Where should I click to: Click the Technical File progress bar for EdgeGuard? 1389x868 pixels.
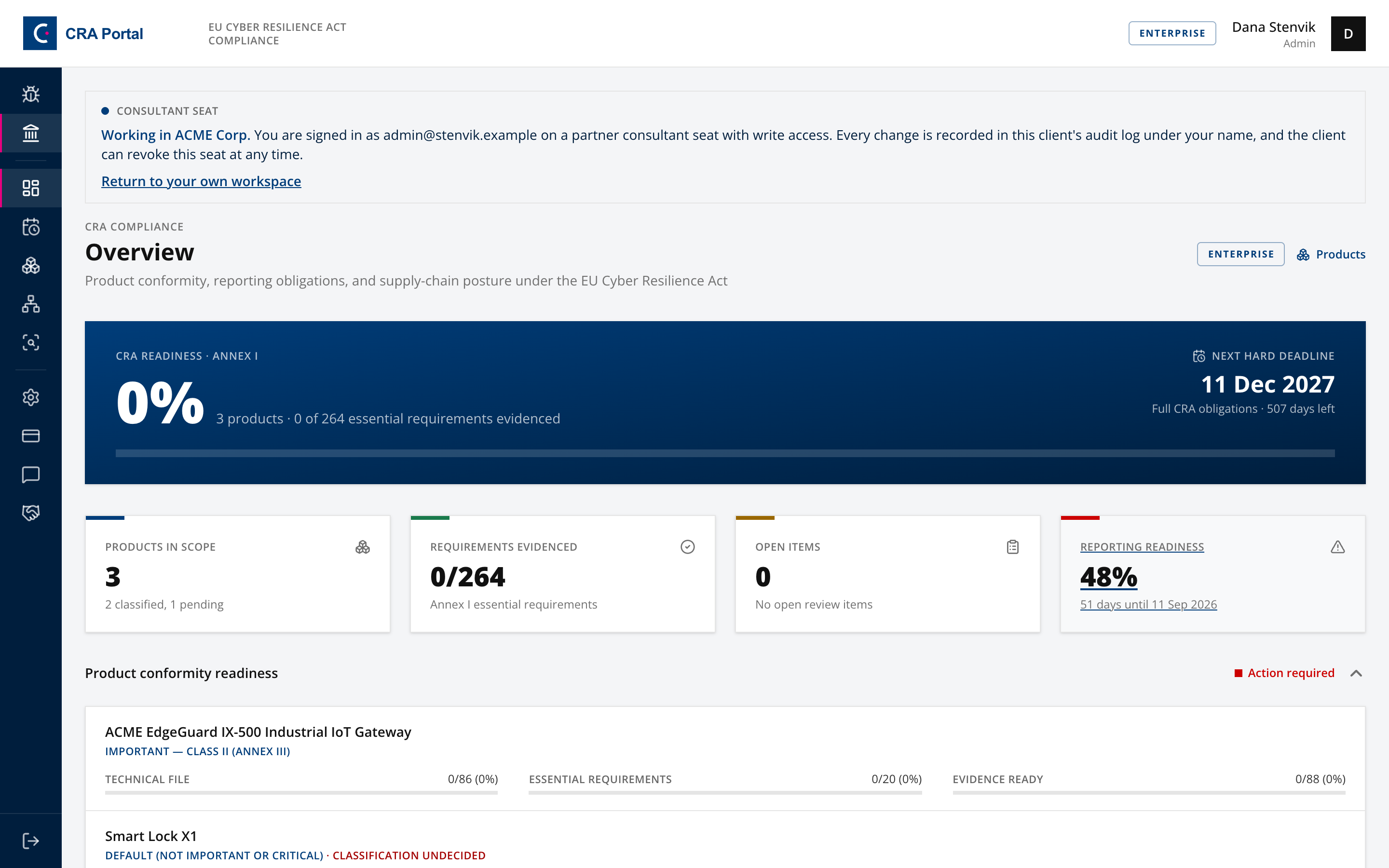tap(301, 793)
